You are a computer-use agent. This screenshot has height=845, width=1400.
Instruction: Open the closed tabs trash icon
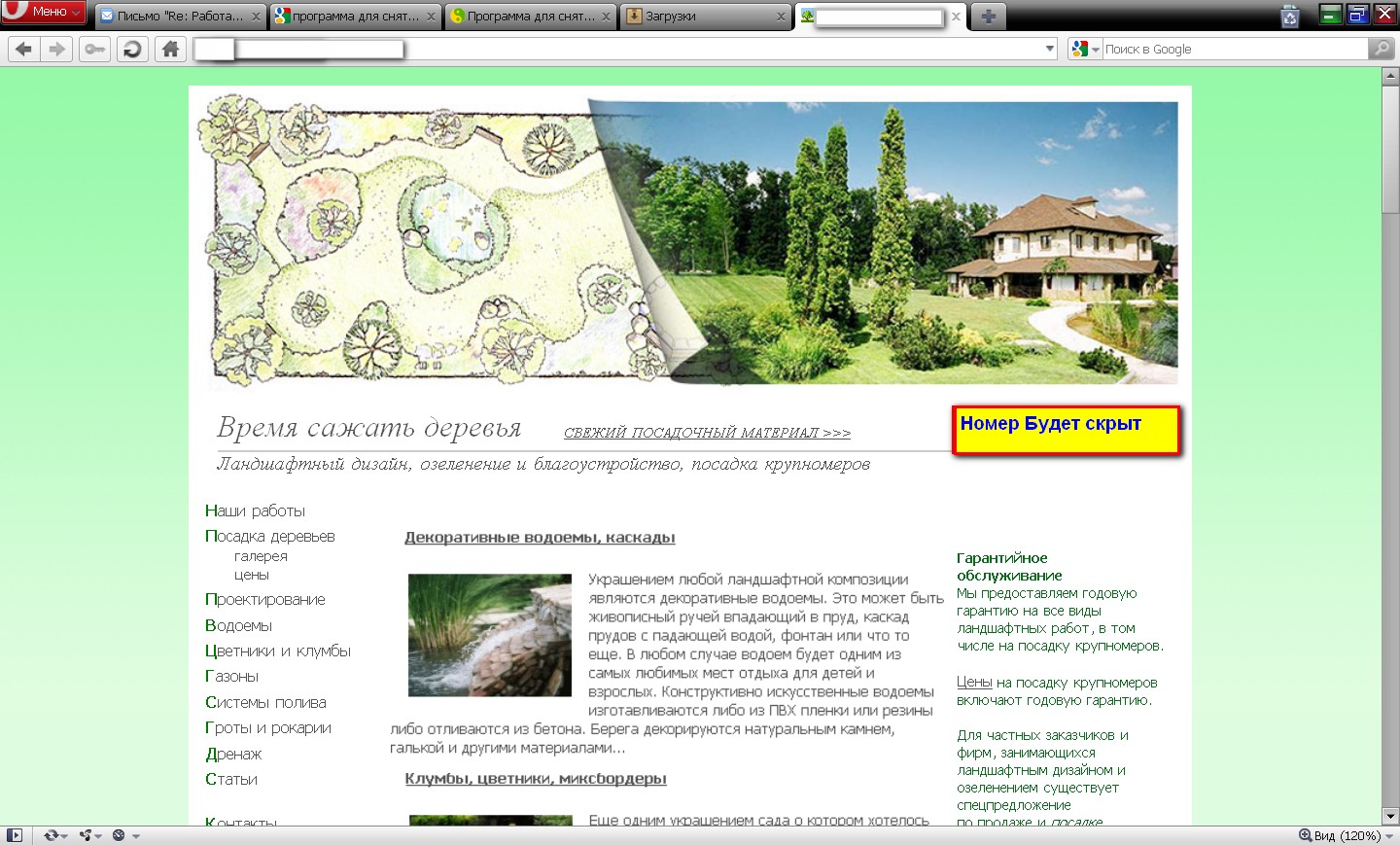click(1290, 16)
